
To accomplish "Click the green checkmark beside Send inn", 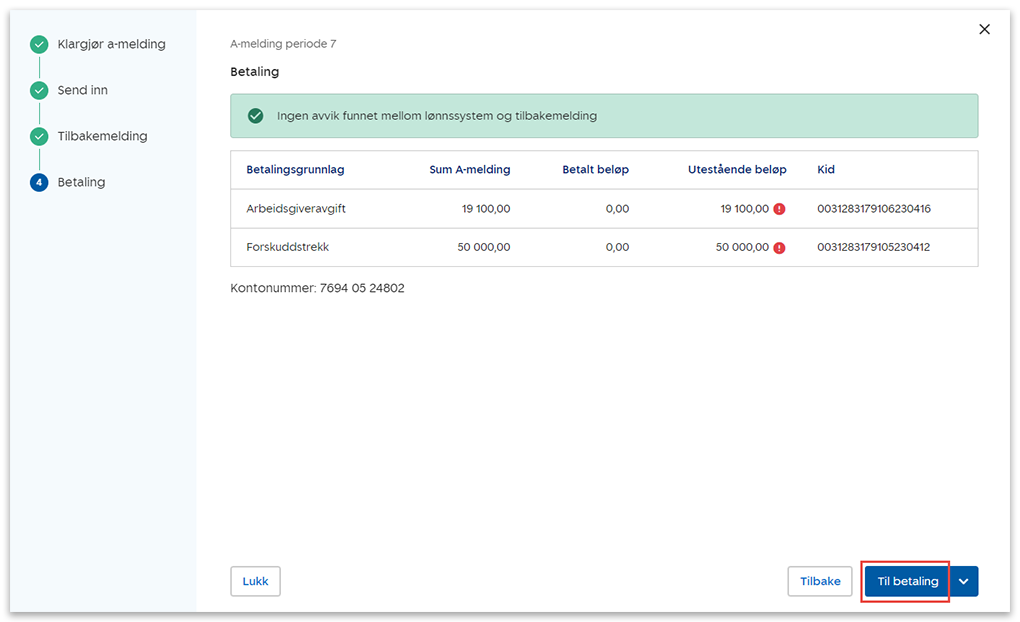I will (x=39, y=90).
